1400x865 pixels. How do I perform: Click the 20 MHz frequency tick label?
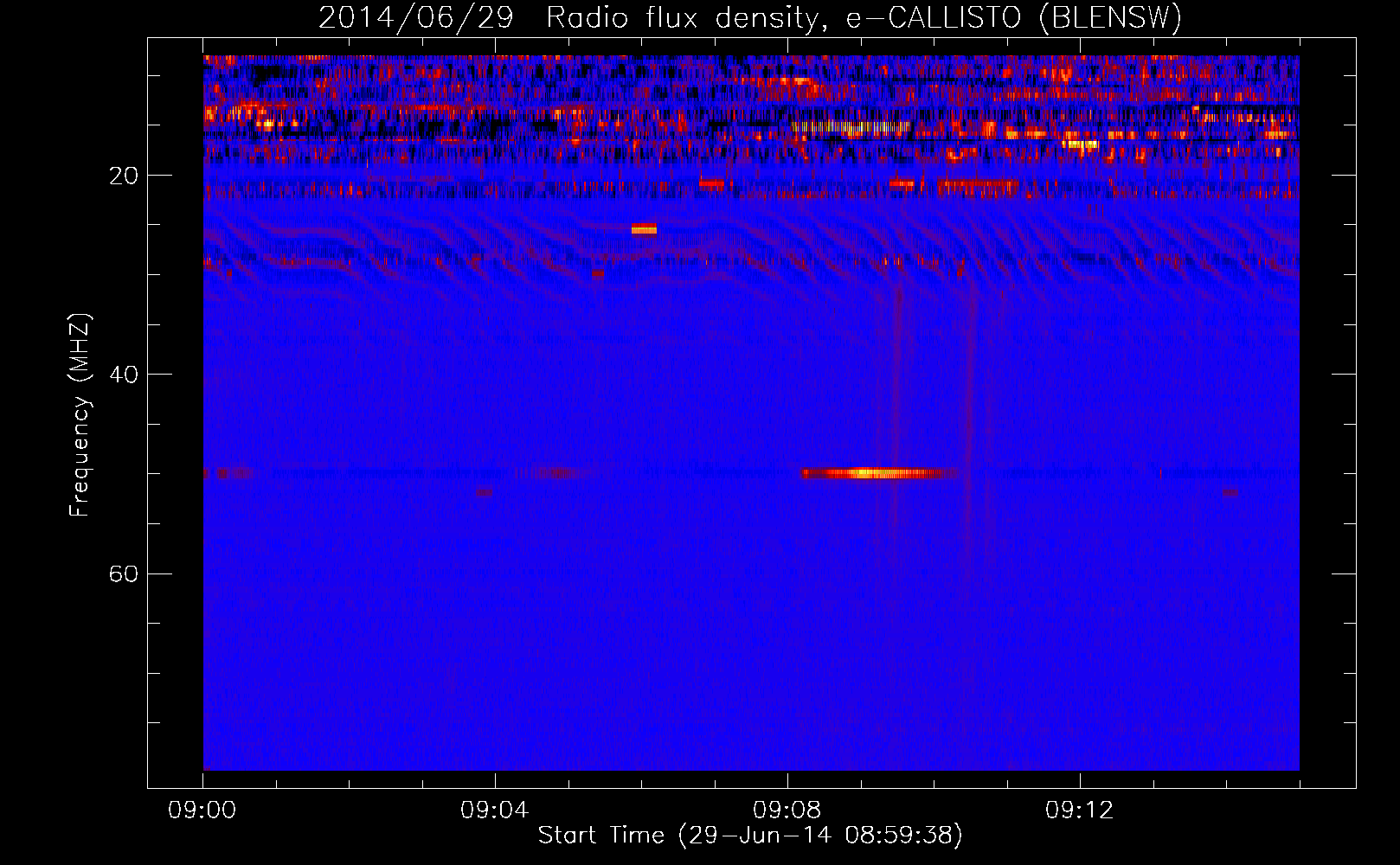click(x=124, y=176)
